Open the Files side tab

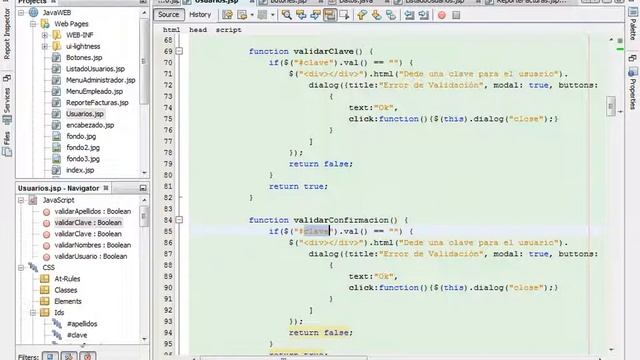point(7,143)
